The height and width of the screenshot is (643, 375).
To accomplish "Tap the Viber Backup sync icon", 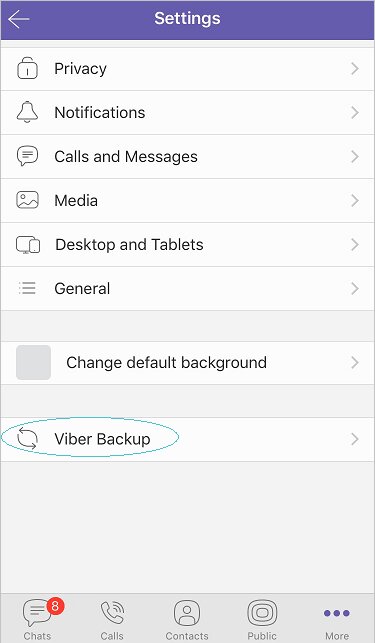I will (27, 439).
